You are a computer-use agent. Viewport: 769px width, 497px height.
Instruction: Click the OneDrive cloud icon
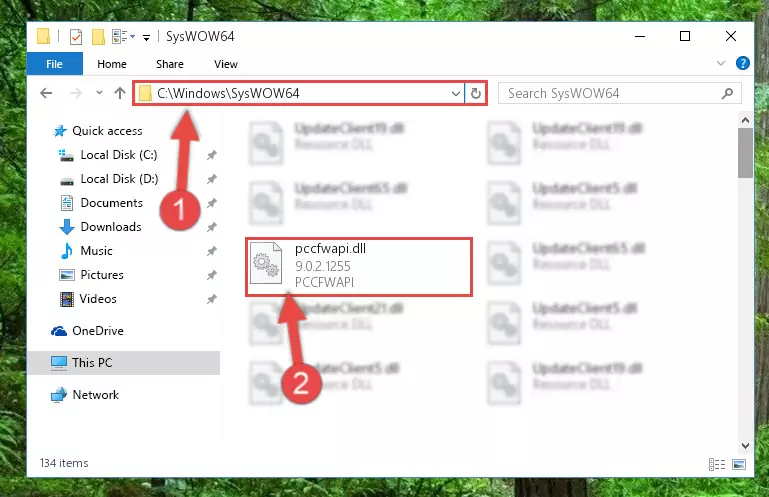[59, 331]
